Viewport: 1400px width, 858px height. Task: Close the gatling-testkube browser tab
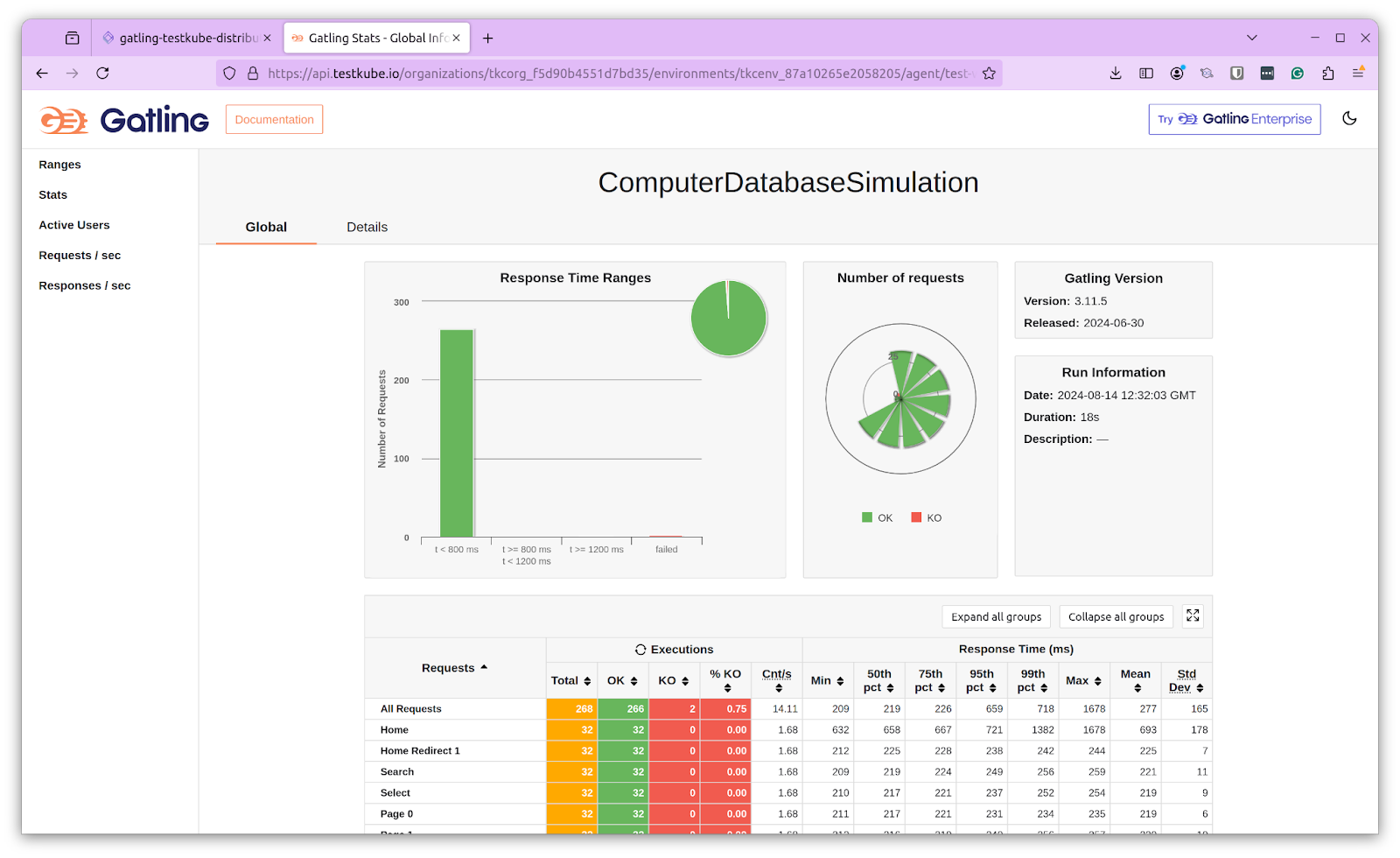[x=267, y=38]
